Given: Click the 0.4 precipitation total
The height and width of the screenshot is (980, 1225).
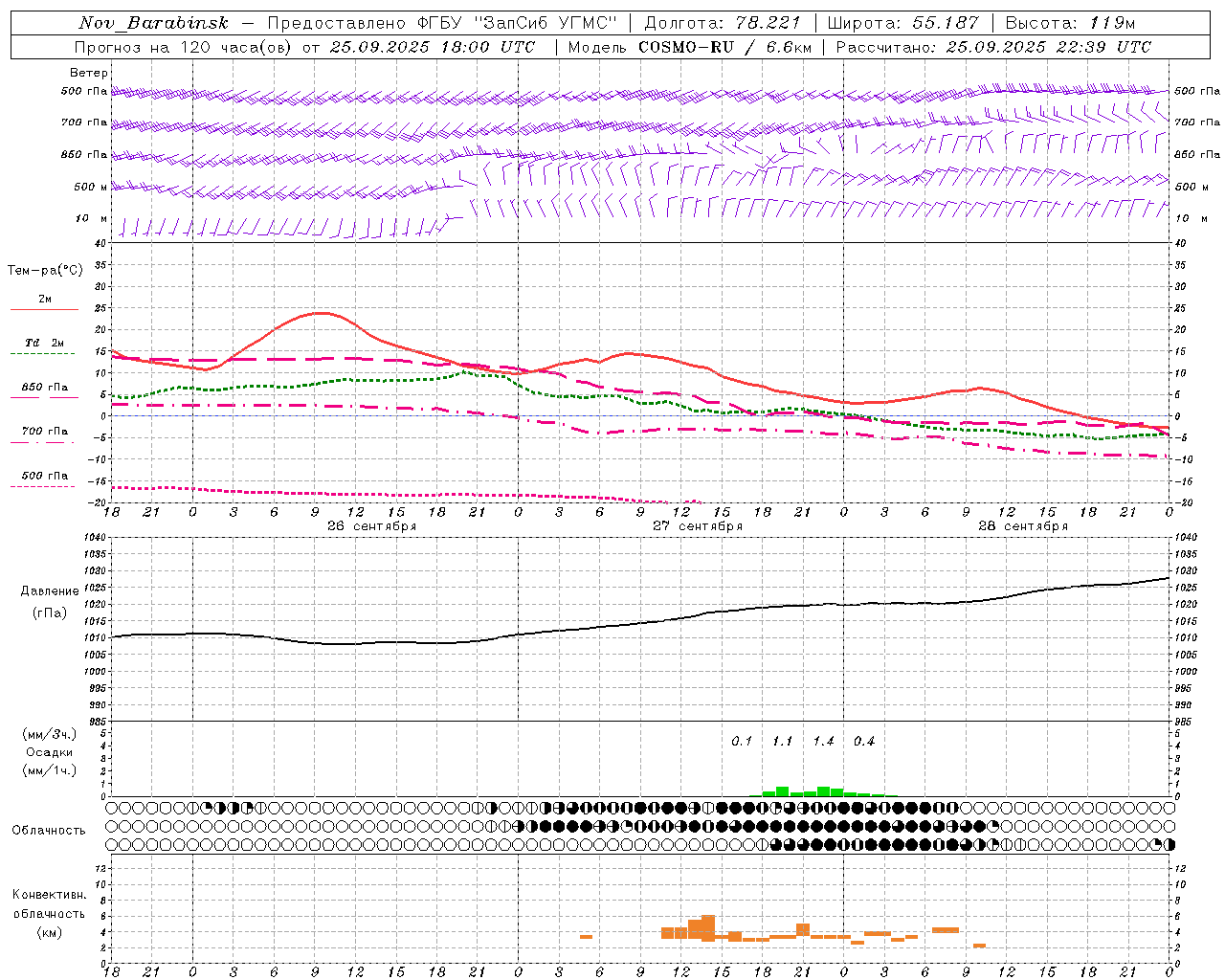Looking at the screenshot, I should [x=864, y=742].
